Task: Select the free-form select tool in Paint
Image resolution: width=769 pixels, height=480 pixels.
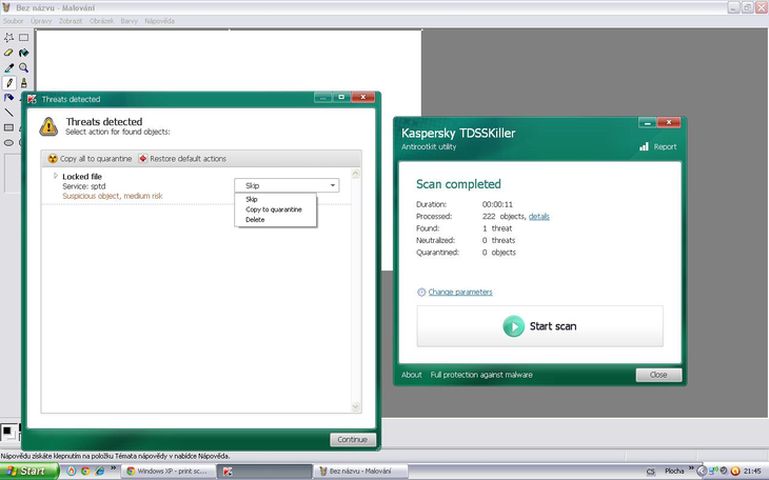Action: pyautogui.click(x=9, y=37)
